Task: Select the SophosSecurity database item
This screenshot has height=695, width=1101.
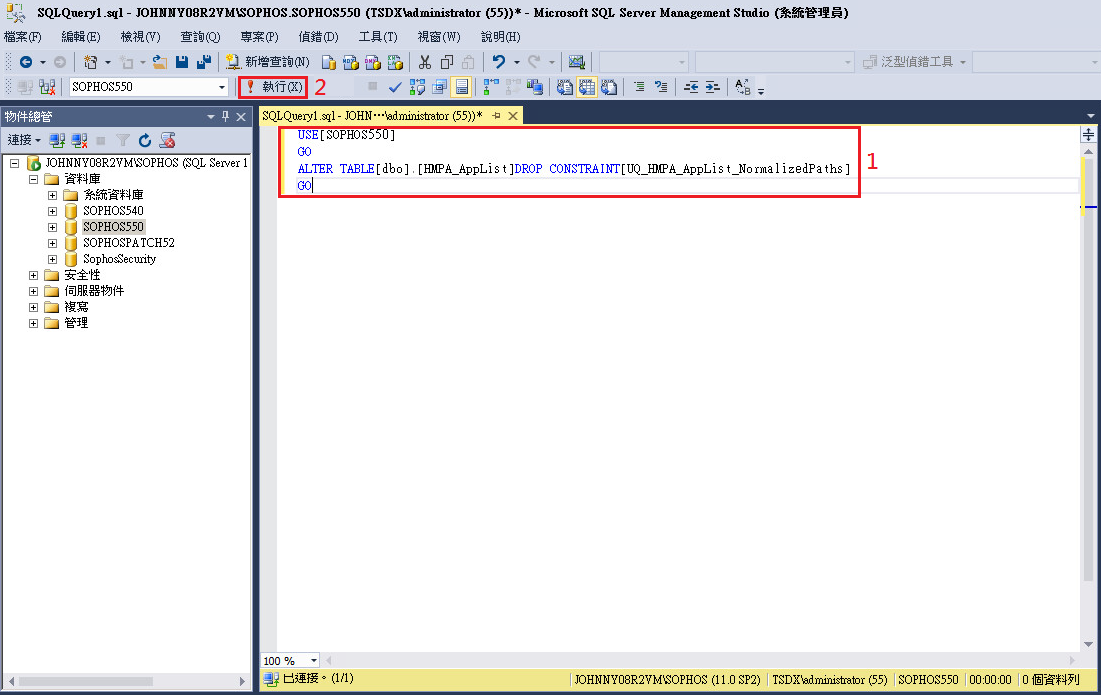Action: [x=119, y=259]
